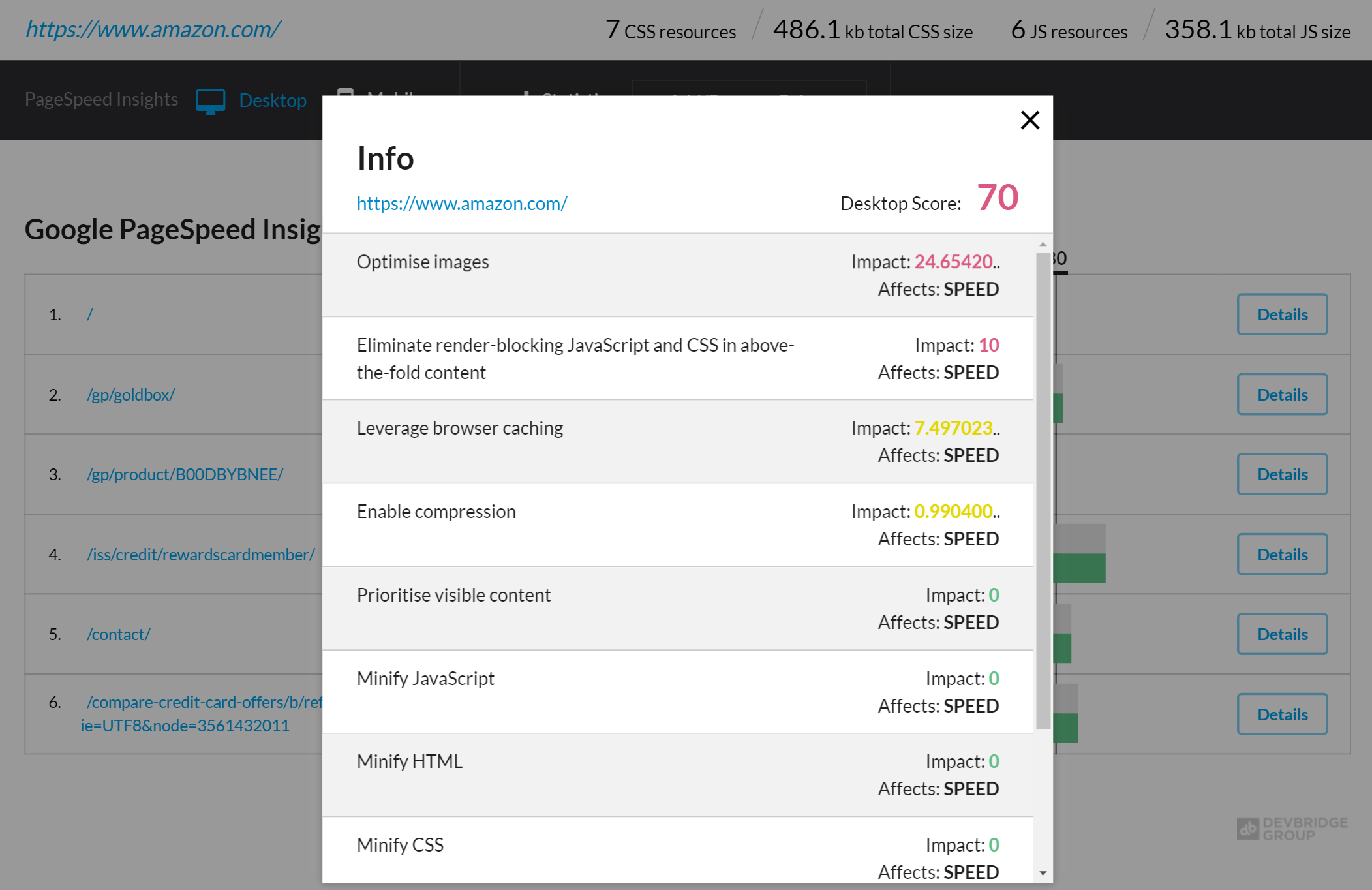Click the 7 CSS resources stat
This screenshot has width=1372, height=890.
[x=671, y=30]
